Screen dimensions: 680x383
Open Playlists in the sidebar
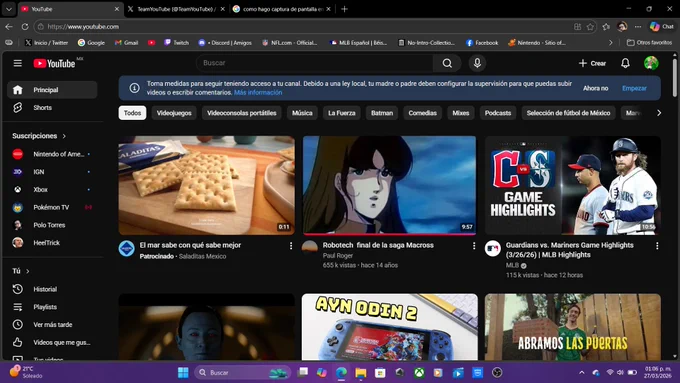tap(52, 307)
